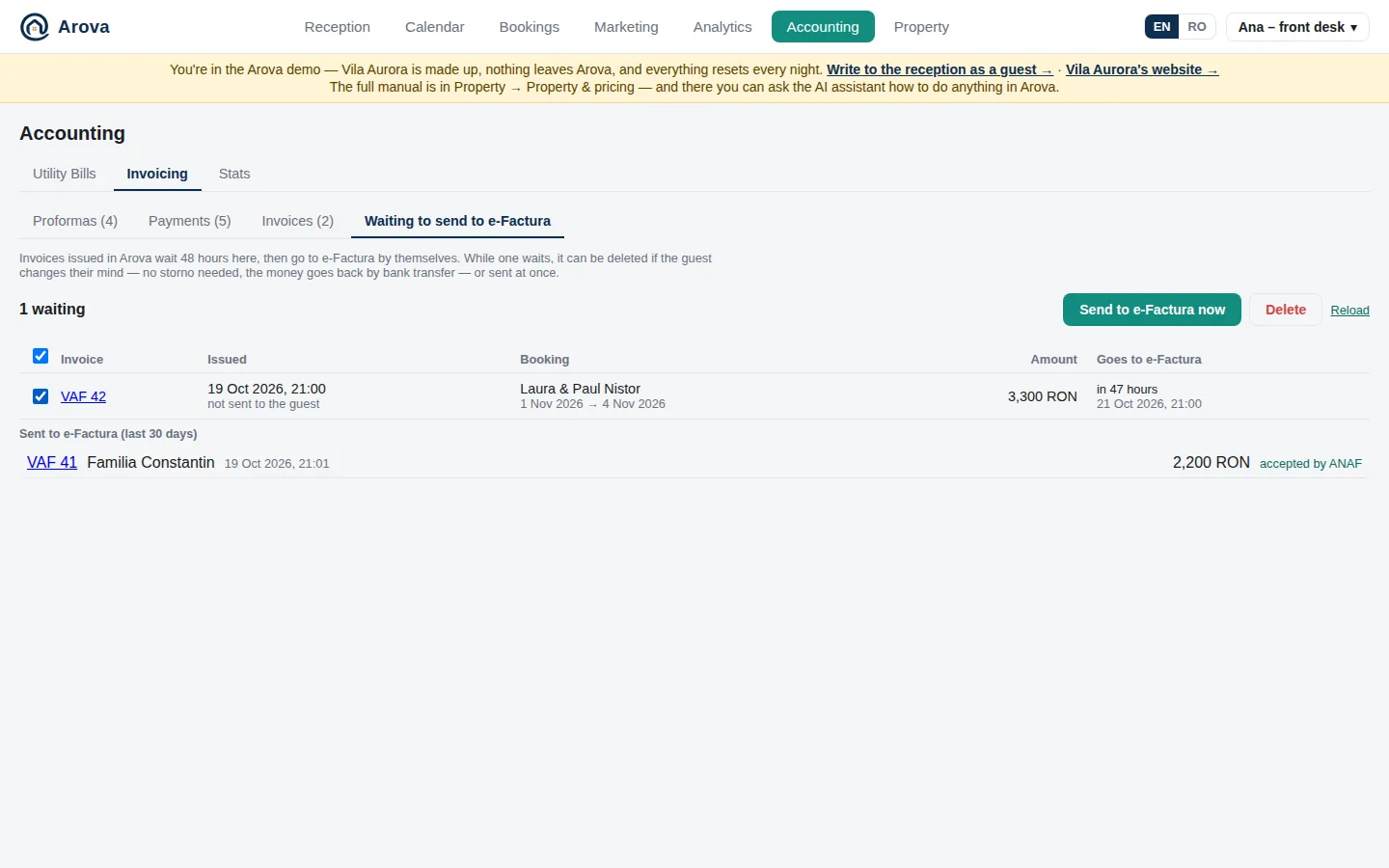Click the red Delete button
The width and height of the screenshot is (1389, 868).
[1286, 310]
